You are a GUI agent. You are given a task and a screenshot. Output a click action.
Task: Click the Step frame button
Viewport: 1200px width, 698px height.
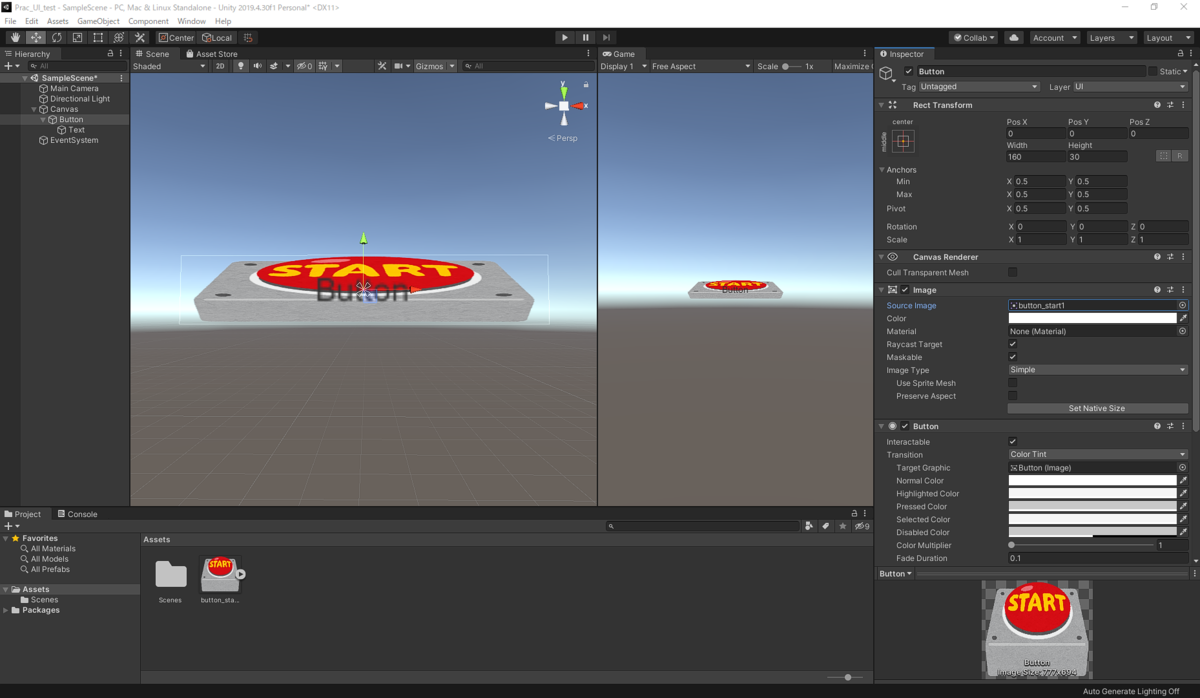click(x=606, y=38)
